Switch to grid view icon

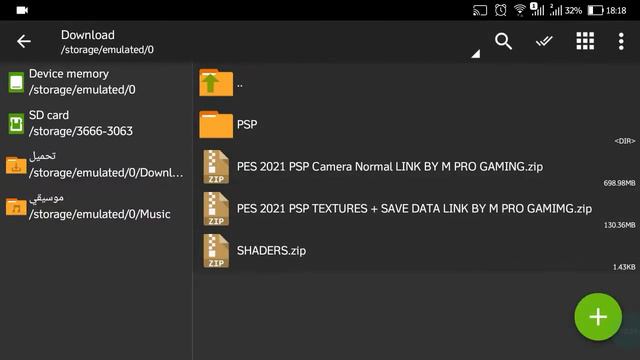(585, 41)
